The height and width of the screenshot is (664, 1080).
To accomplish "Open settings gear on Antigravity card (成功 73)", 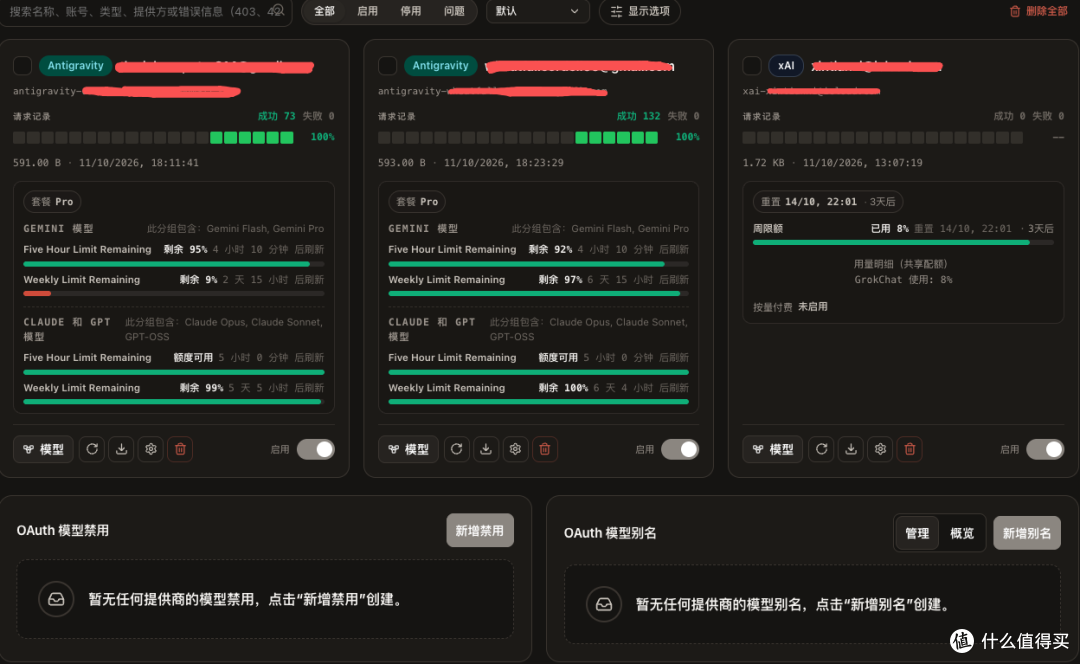I will click(151, 449).
